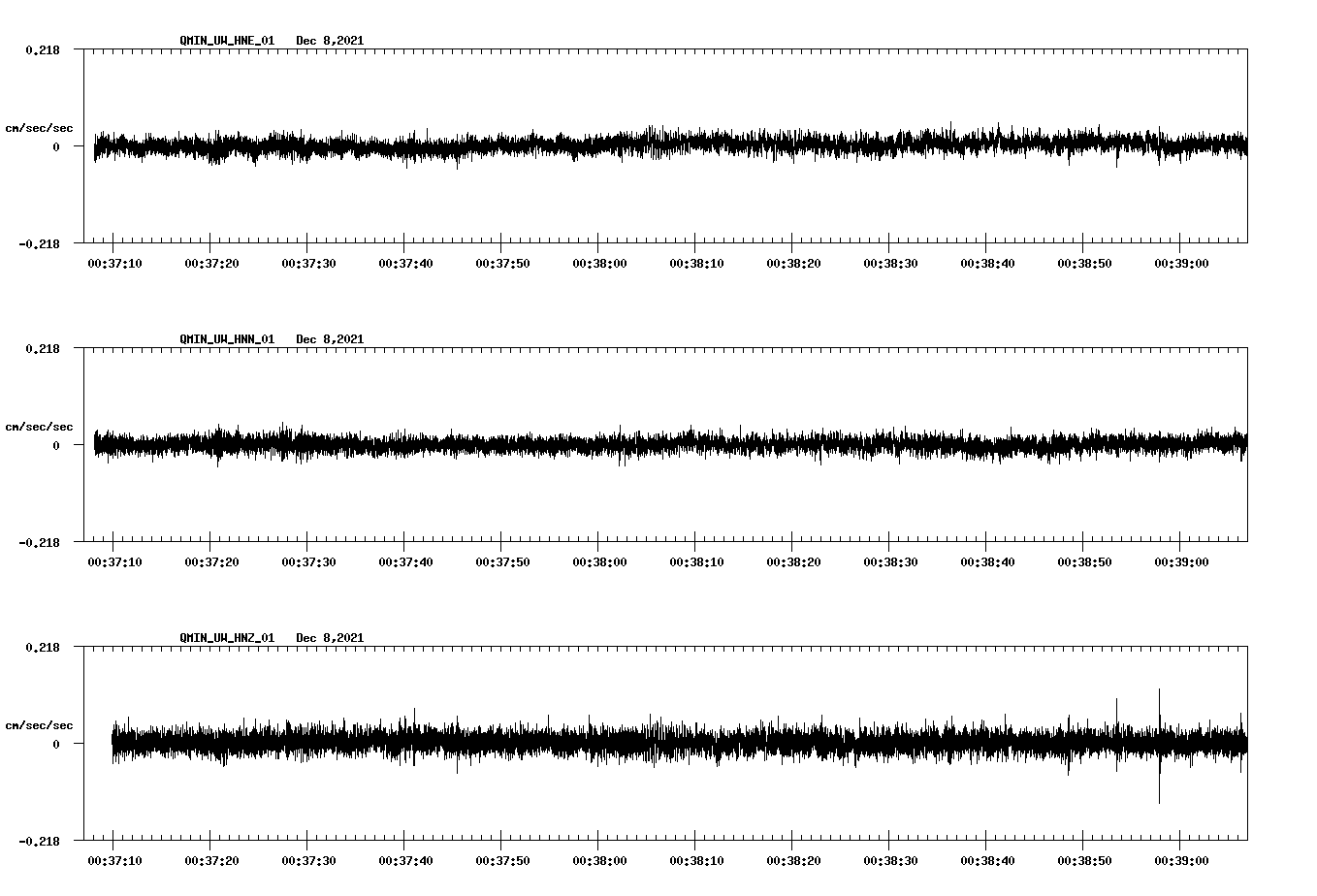Click time label 00:37:50 under HNN plot
Viewport: 1317px width, 896px height.
pyautogui.click(x=502, y=562)
